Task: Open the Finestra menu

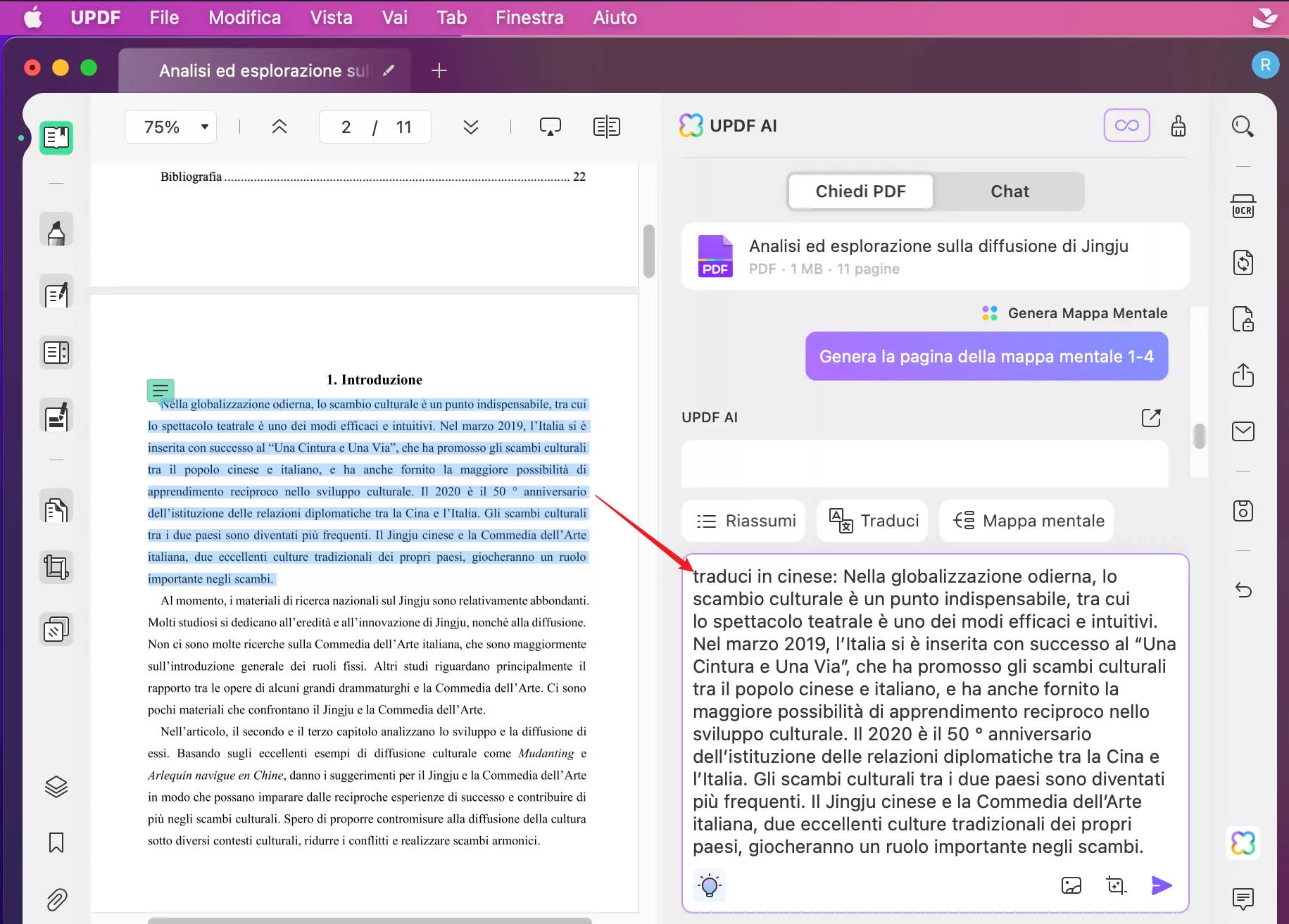Action: (x=529, y=18)
